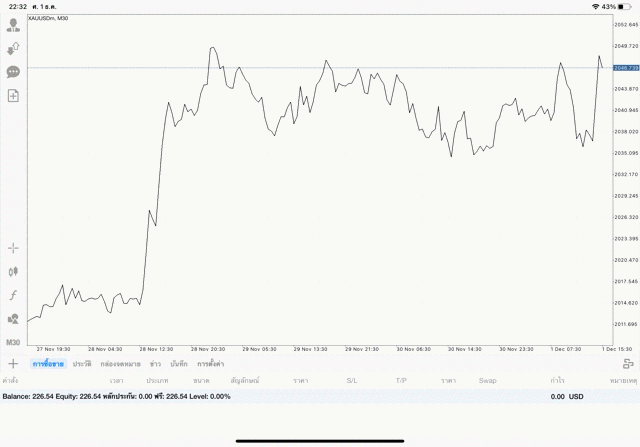Open the chat messages bubble icon
This screenshot has height=447, width=640.
point(13,72)
